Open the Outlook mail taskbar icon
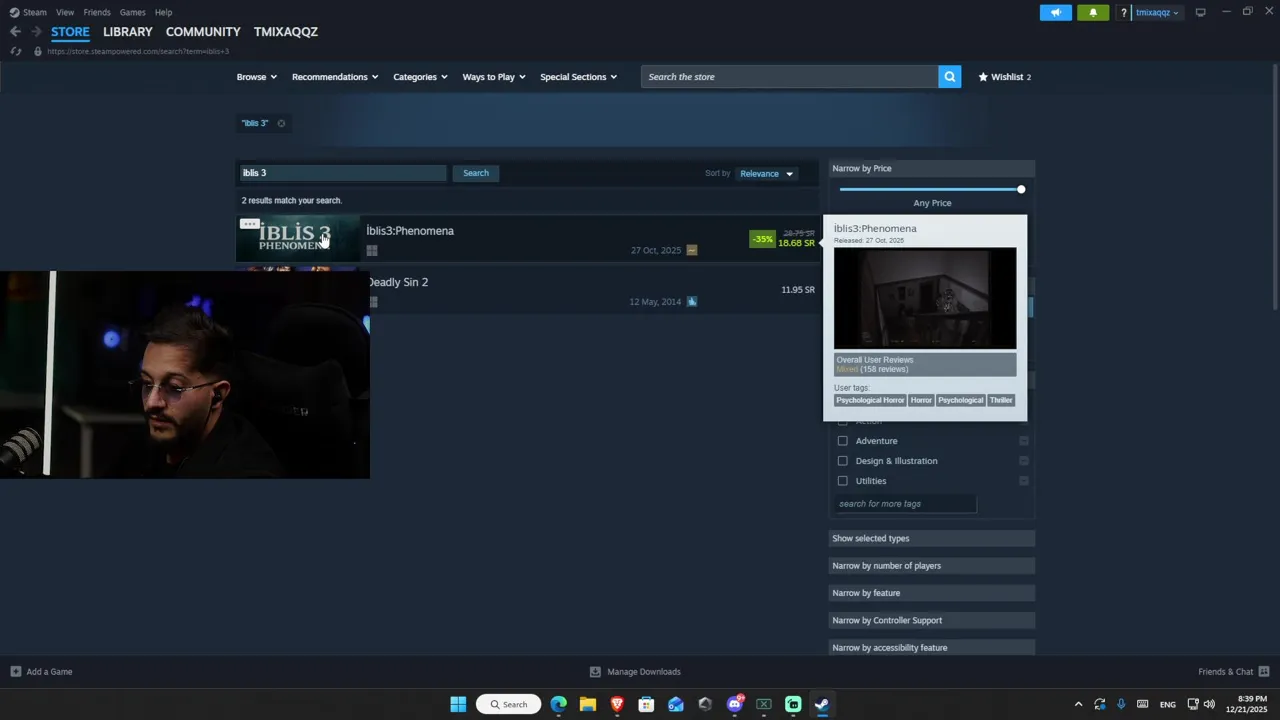1280x720 pixels. [x=676, y=704]
